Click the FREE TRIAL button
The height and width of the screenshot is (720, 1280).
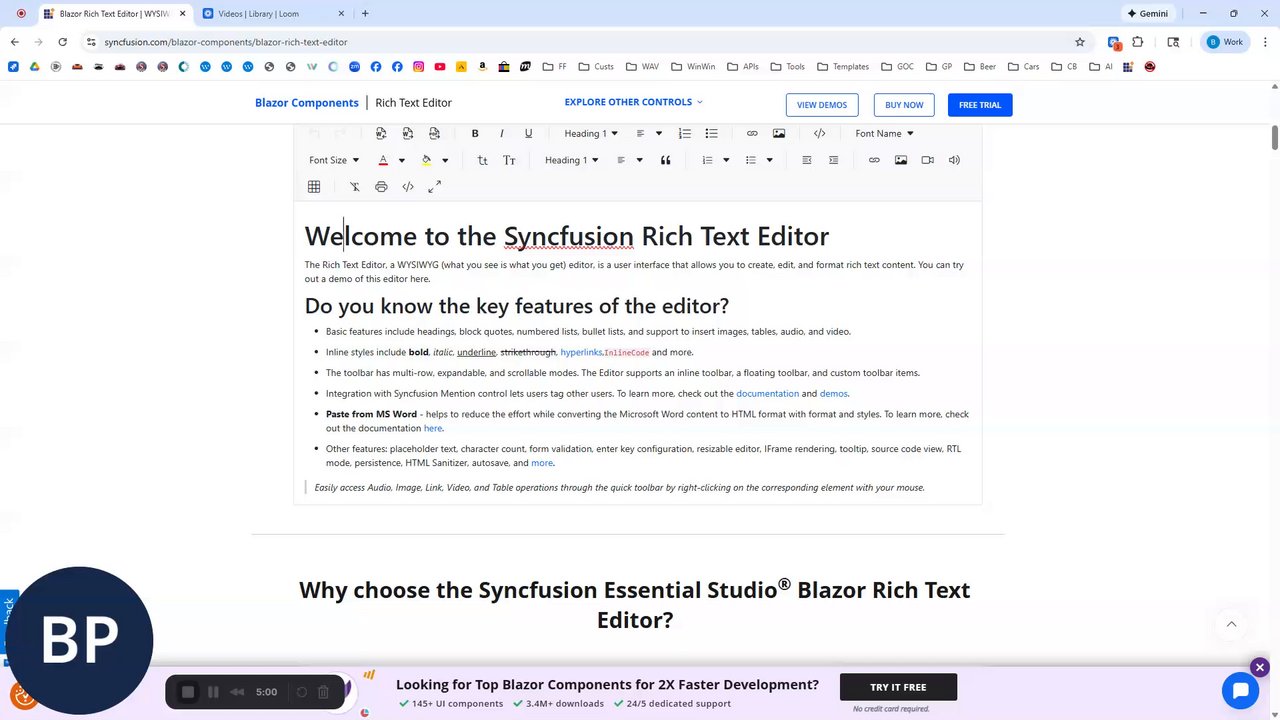[x=980, y=105]
